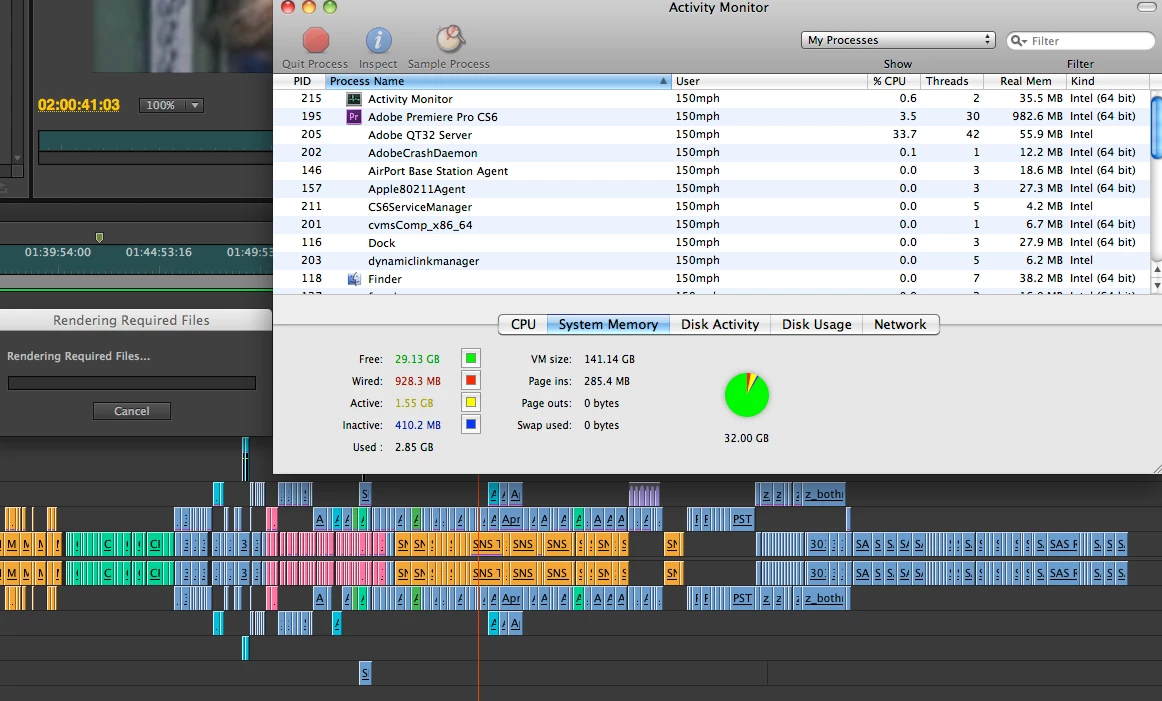Click the VM size 141.14 GB value

coord(609,359)
